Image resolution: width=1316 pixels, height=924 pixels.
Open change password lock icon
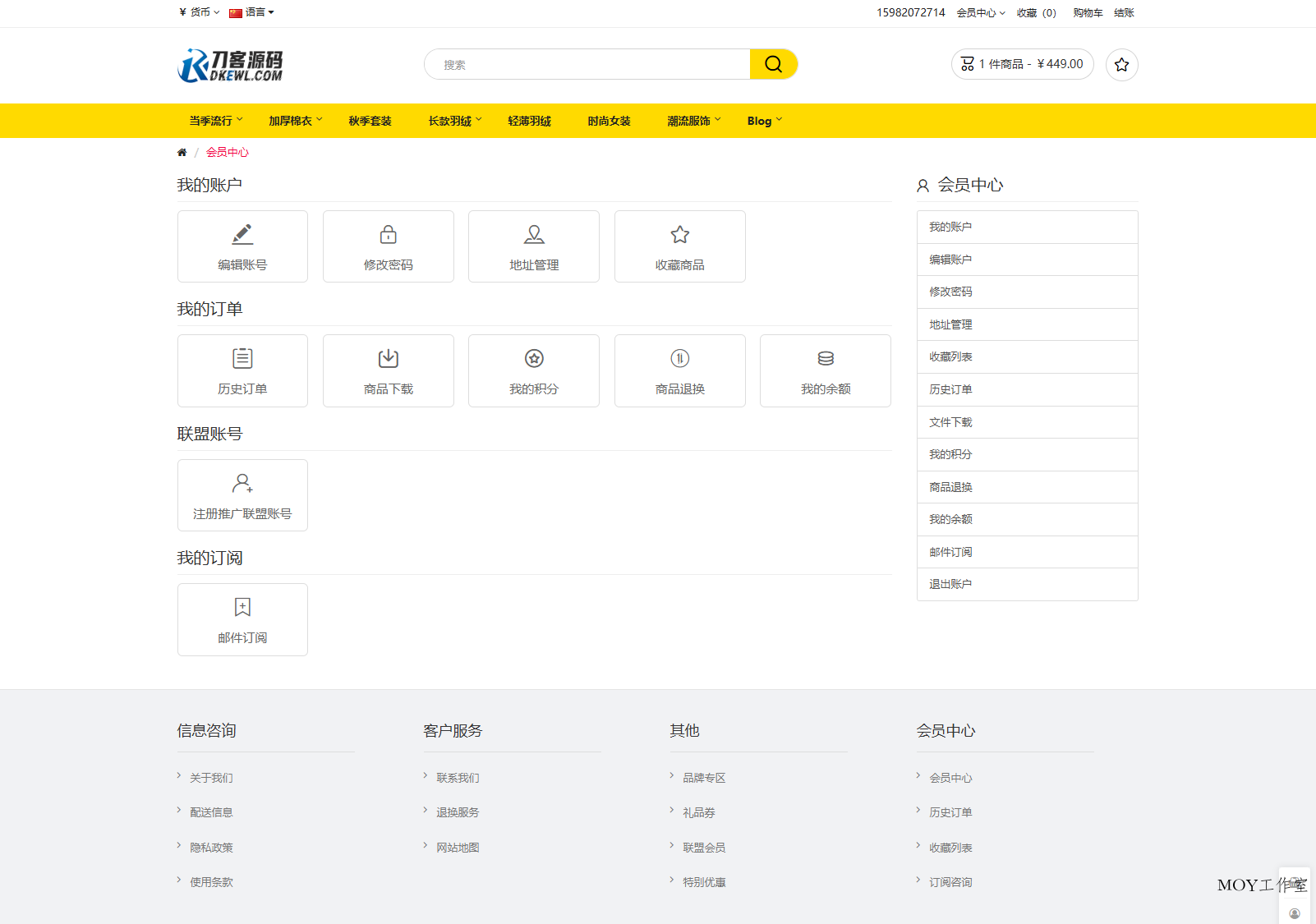pos(388,235)
